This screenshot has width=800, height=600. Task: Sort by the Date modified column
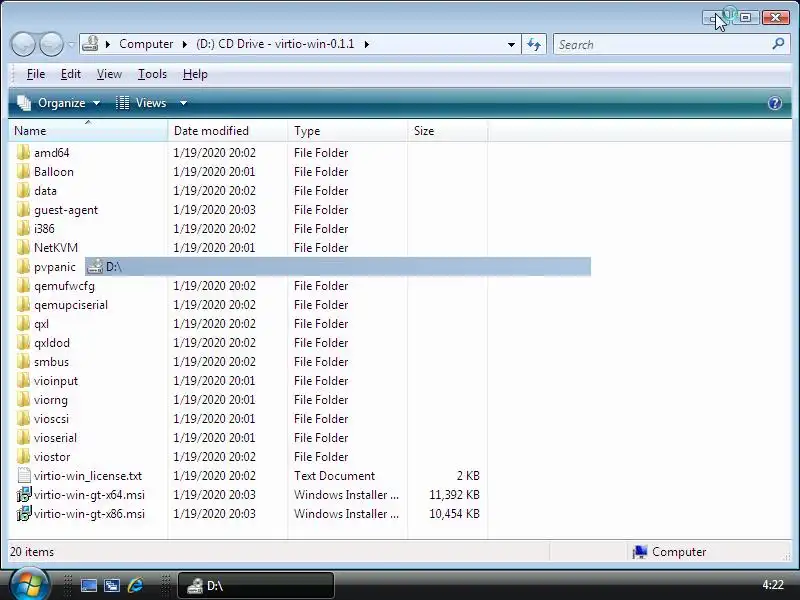(x=228, y=131)
